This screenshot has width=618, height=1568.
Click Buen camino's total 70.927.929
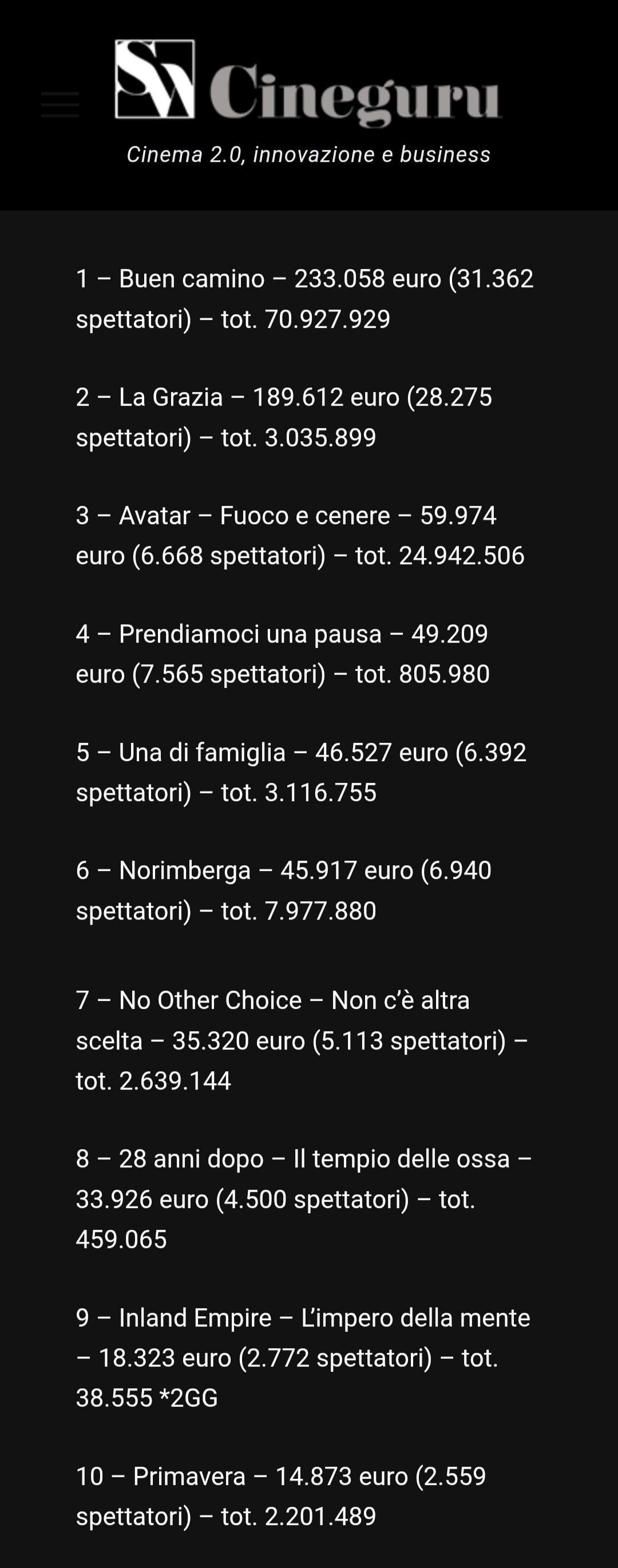tap(327, 319)
